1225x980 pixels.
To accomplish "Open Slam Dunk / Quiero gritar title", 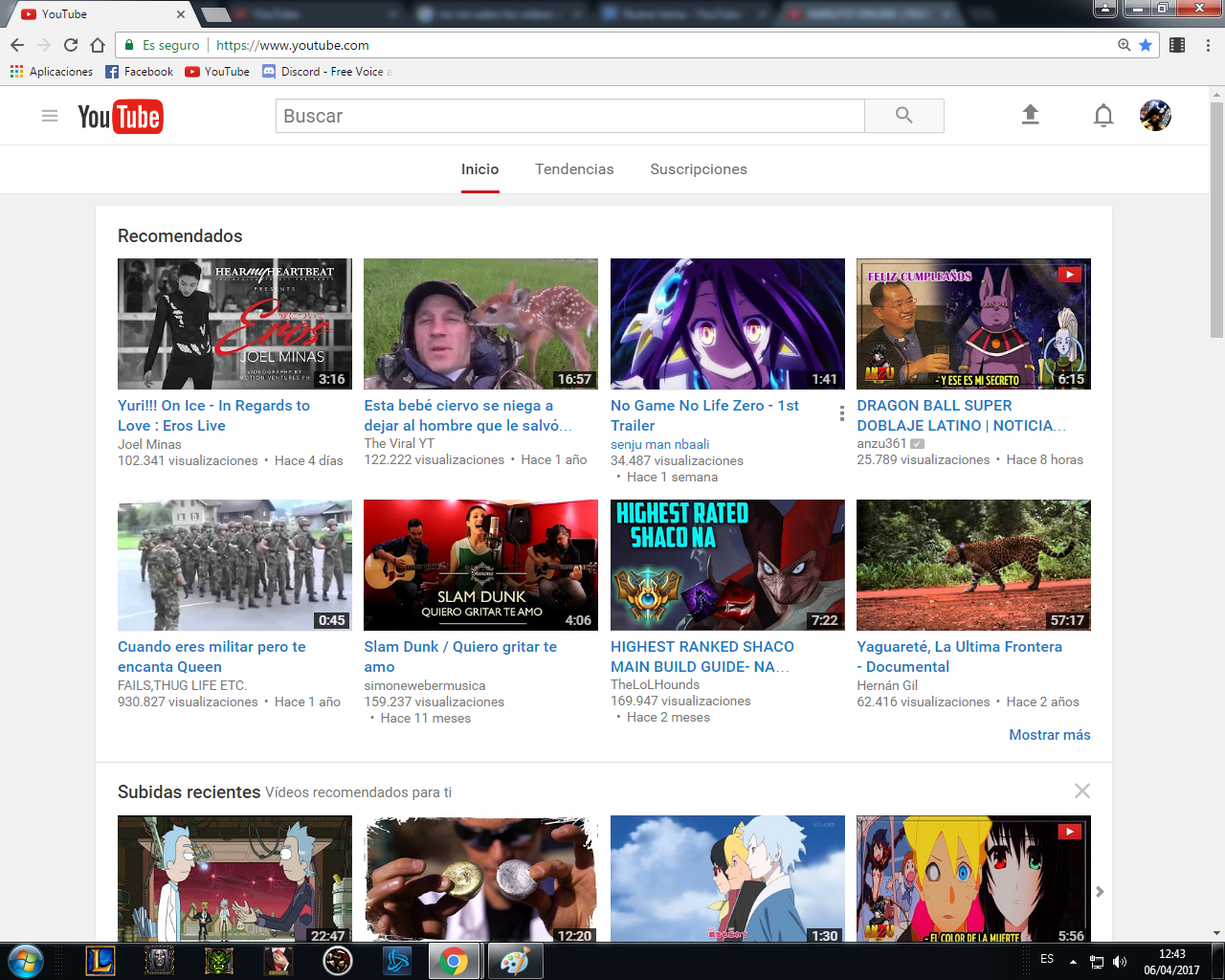I will click(460, 657).
